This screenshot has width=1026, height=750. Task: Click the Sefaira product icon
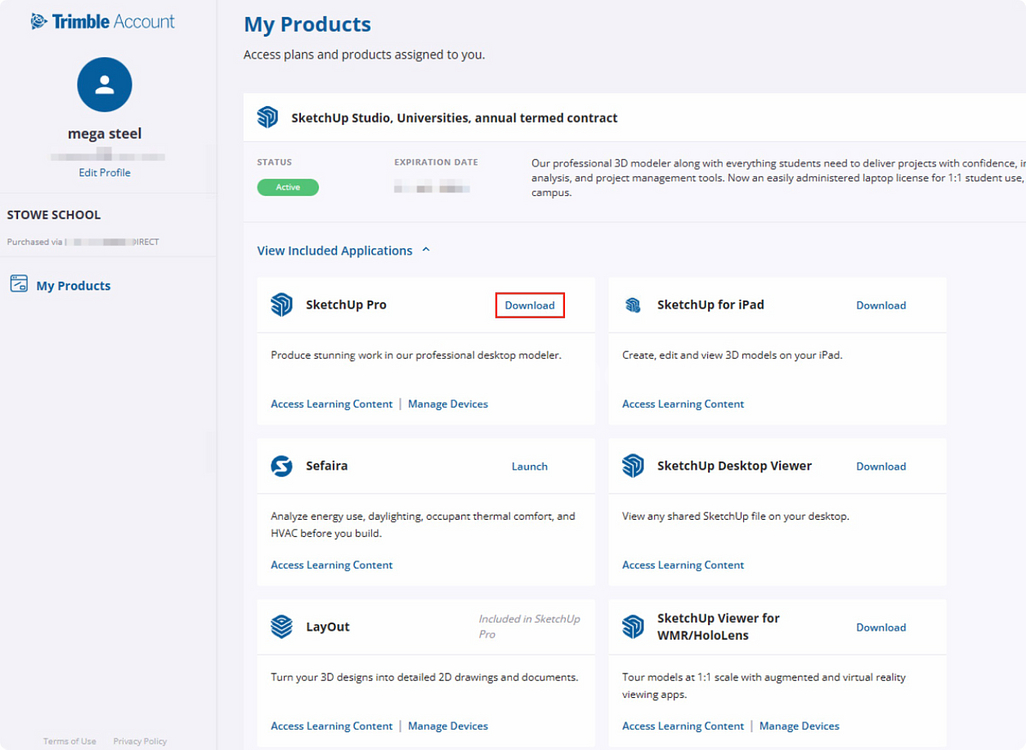pos(282,466)
